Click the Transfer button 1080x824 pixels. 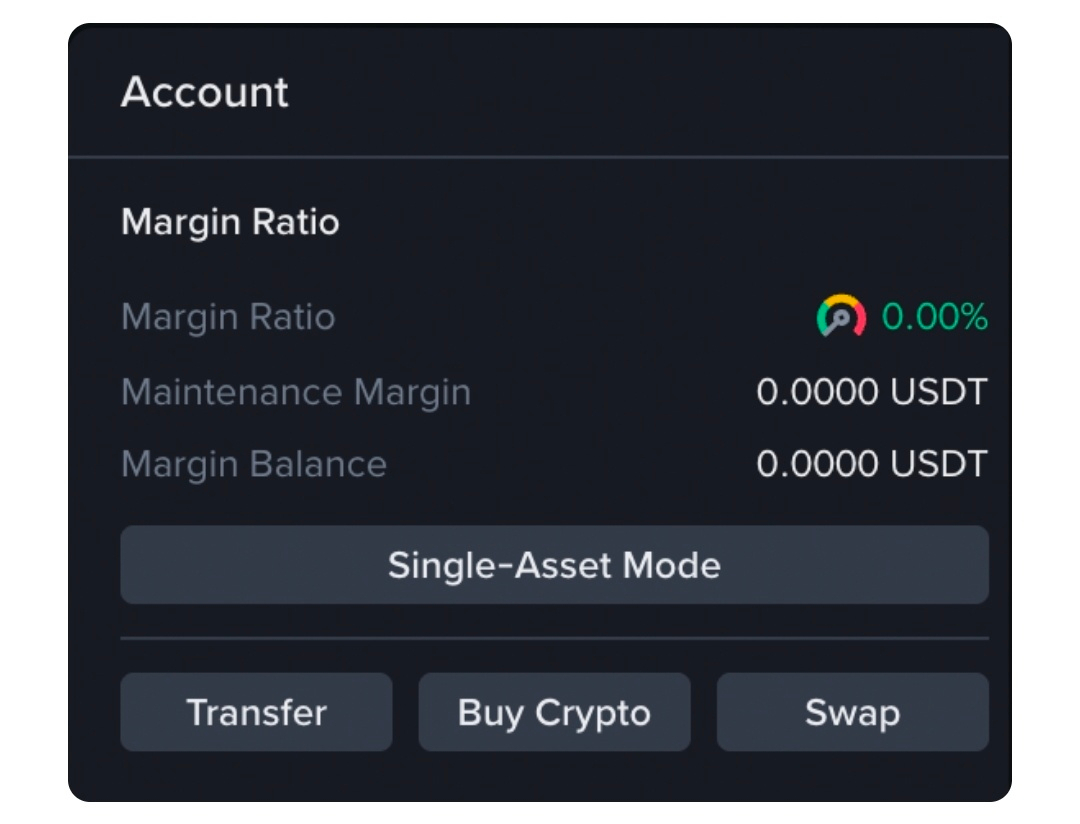(x=256, y=712)
